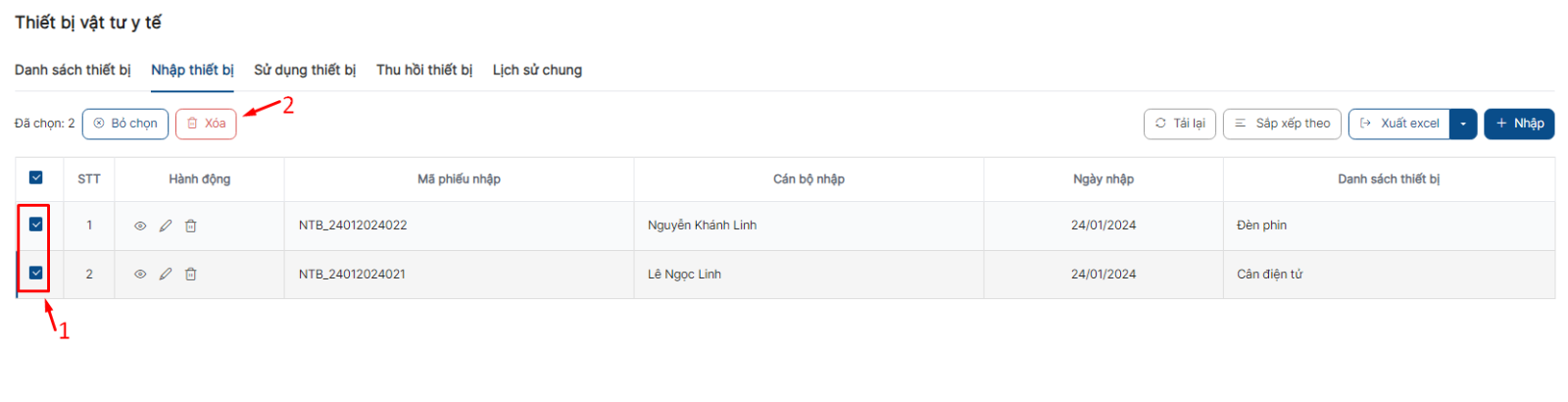Screen dimensions: 1568x402
Task: Edit row 2 using the pencil icon
Action: click(x=166, y=275)
